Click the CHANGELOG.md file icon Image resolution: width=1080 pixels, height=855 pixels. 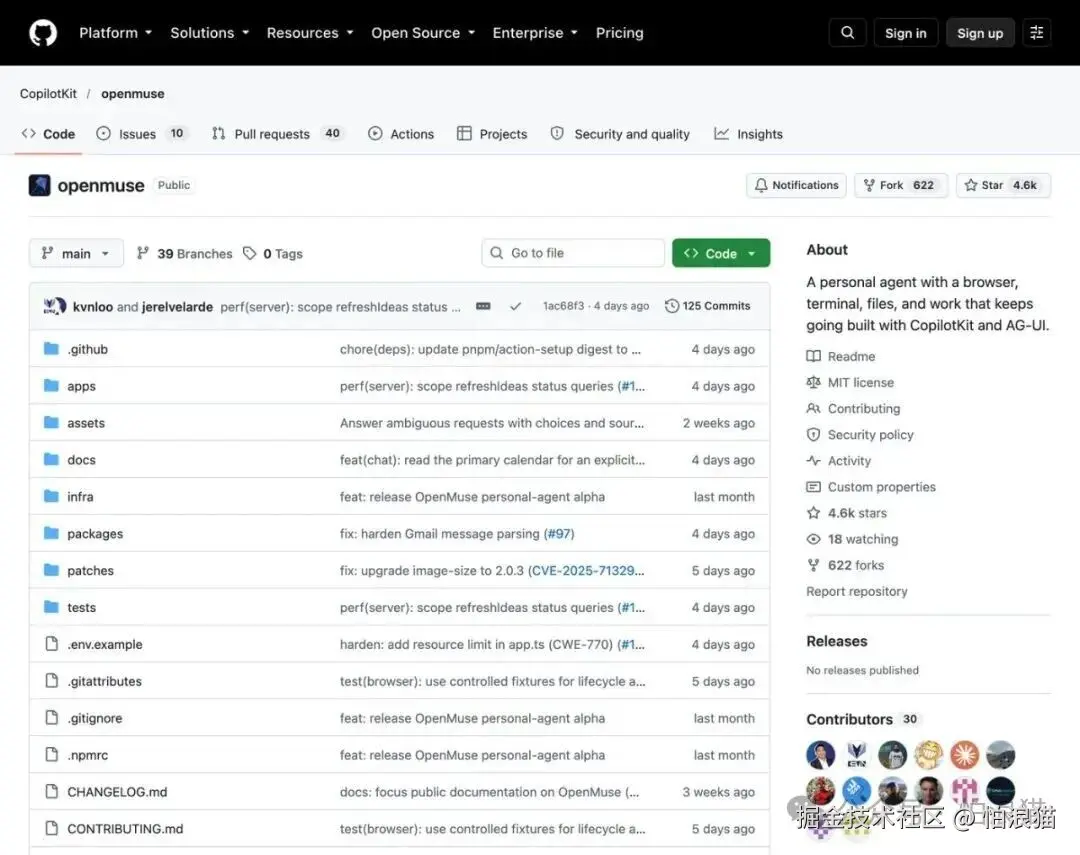coord(51,791)
